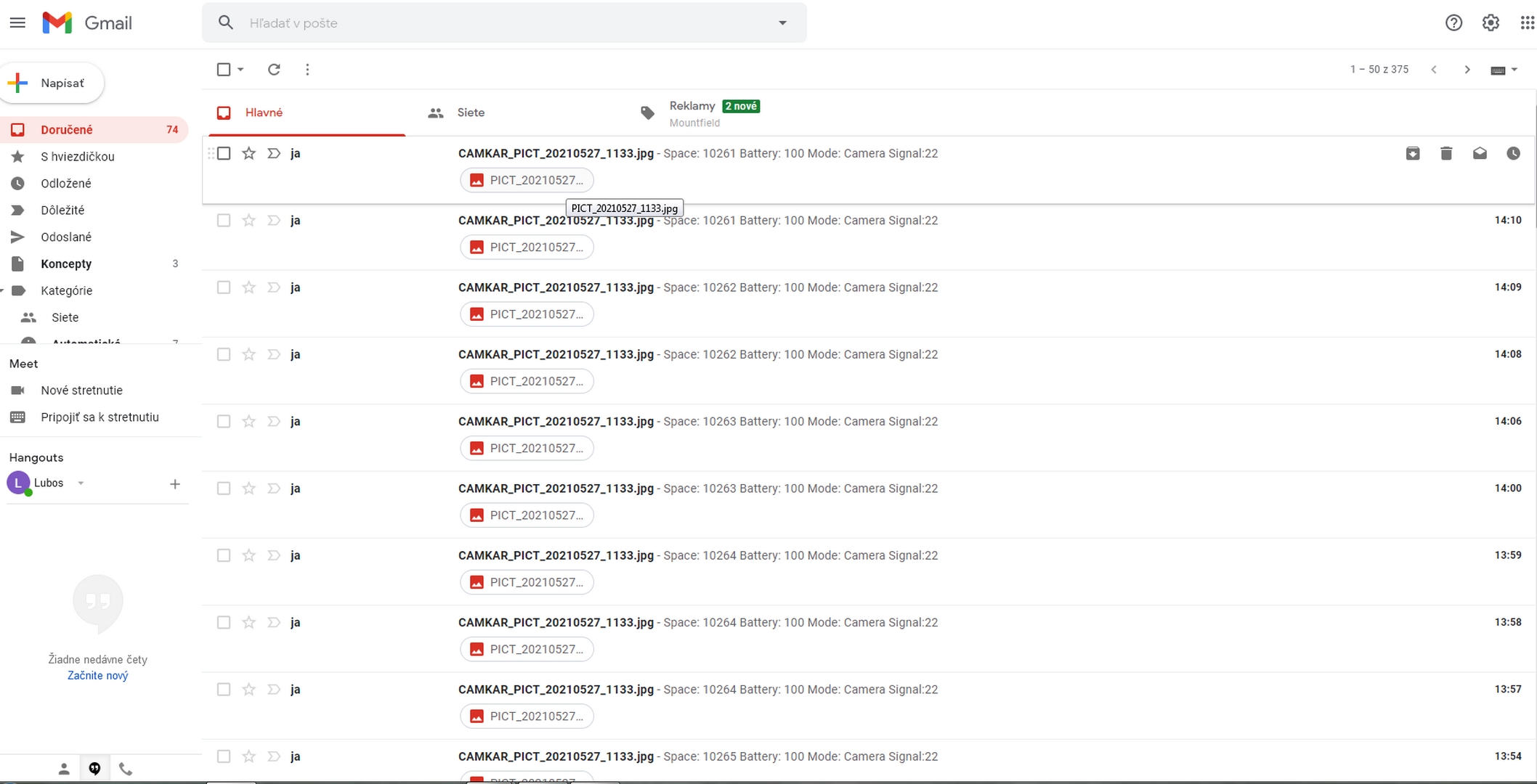1537x784 pixels.
Task: Mark hovered email as unread envelope icon
Action: point(1480,153)
